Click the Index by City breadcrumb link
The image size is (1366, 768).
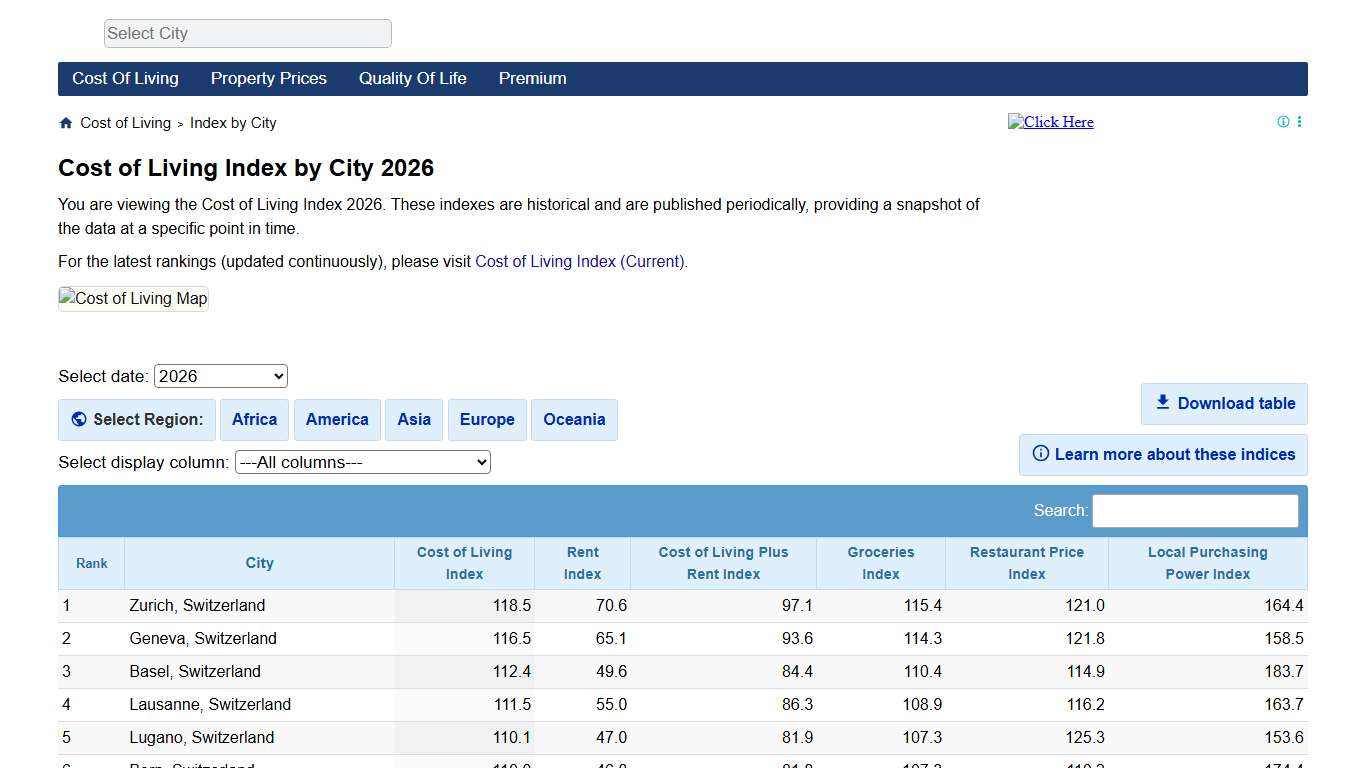pyautogui.click(x=233, y=122)
